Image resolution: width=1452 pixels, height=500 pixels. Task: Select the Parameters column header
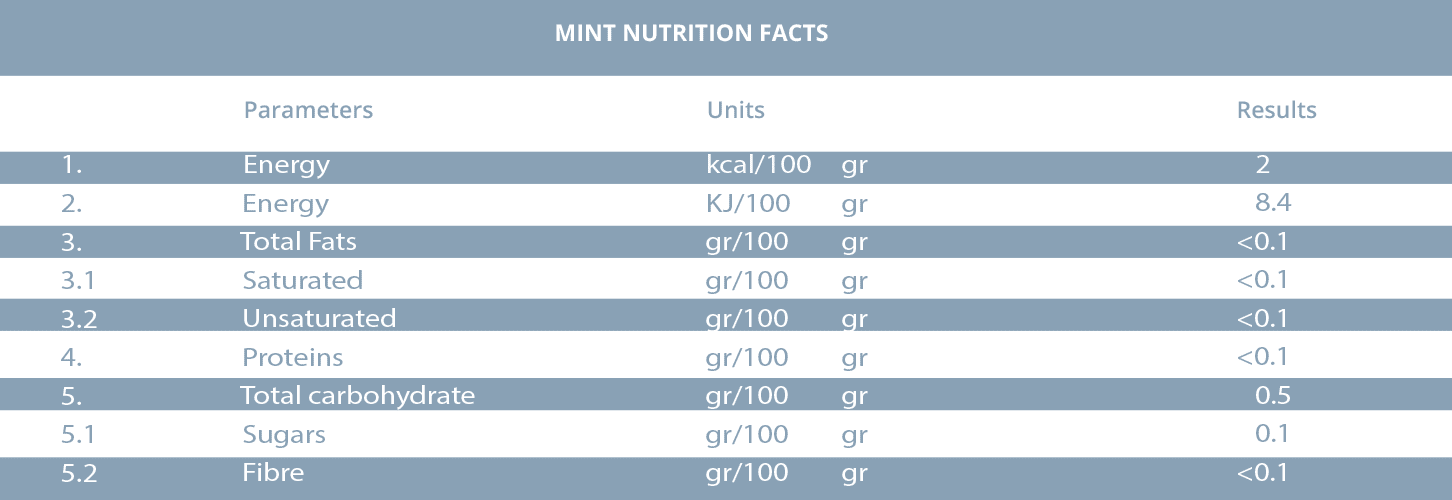point(308,110)
